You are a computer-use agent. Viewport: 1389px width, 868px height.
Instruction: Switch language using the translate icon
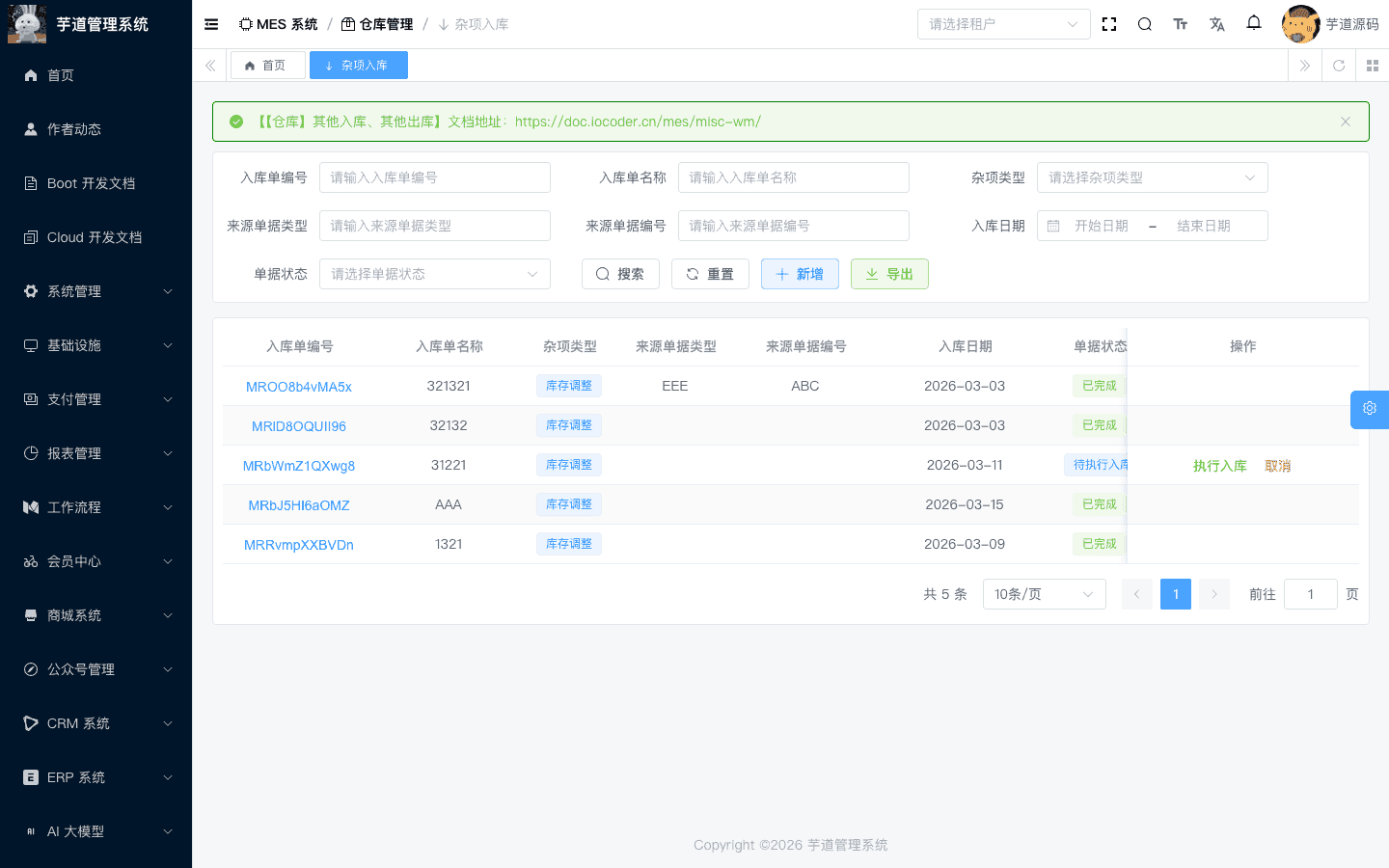pyautogui.click(x=1216, y=23)
